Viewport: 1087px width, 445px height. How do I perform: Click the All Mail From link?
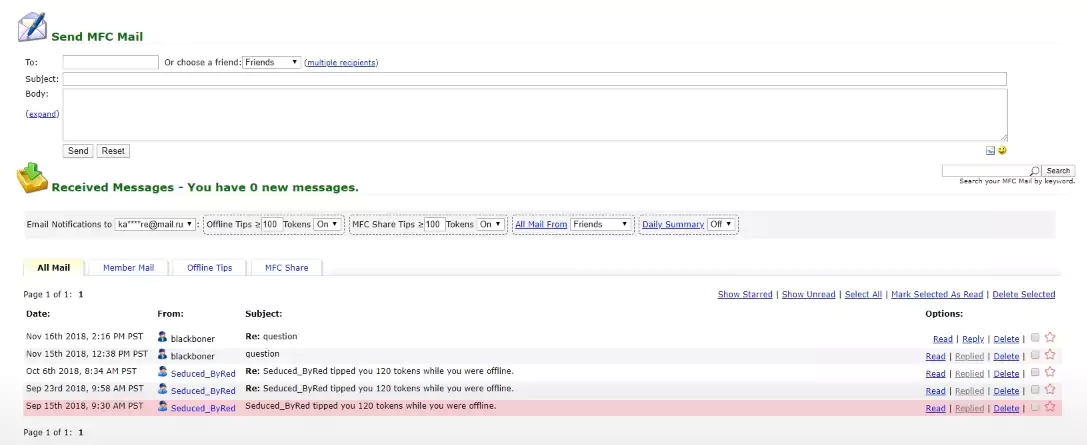541,225
